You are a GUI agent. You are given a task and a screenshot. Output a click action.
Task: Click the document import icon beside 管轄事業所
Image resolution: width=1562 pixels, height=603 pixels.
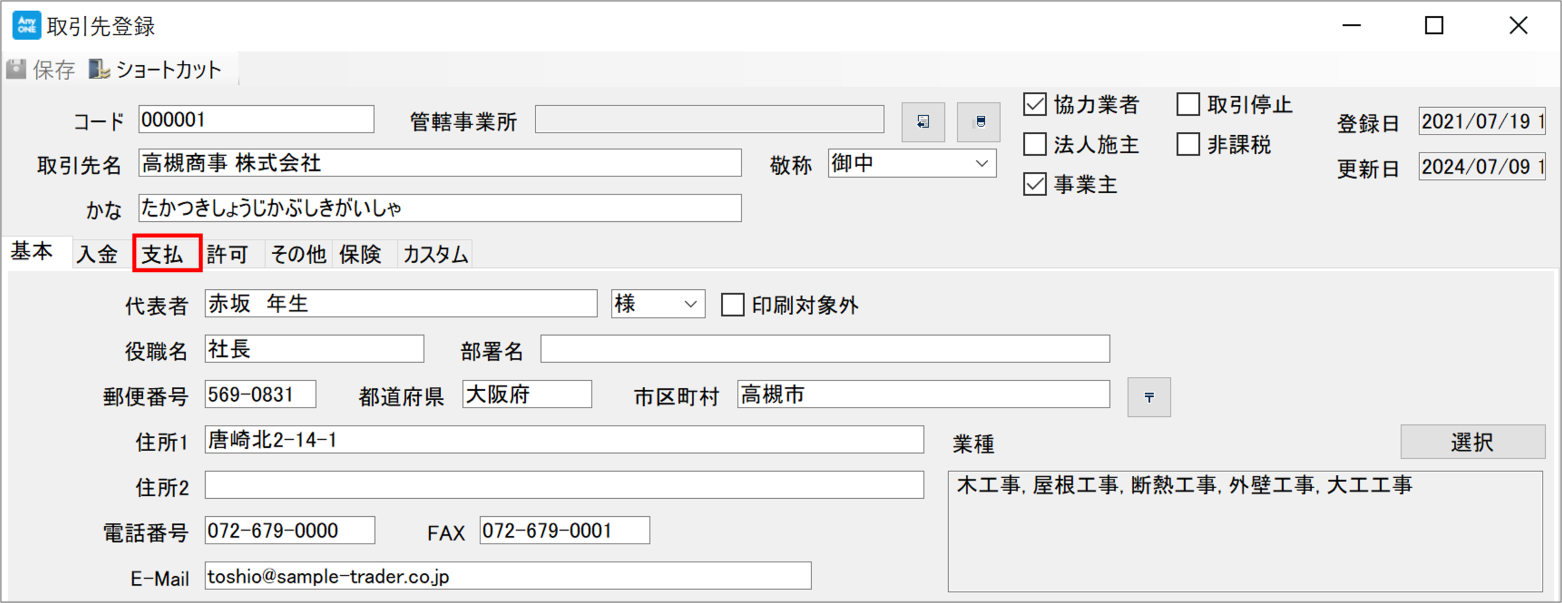pos(922,121)
